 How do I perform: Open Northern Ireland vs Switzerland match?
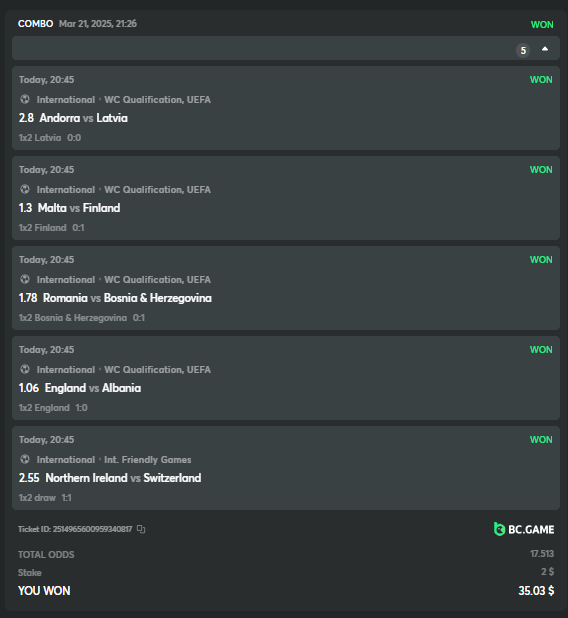[x=123, y=478]
